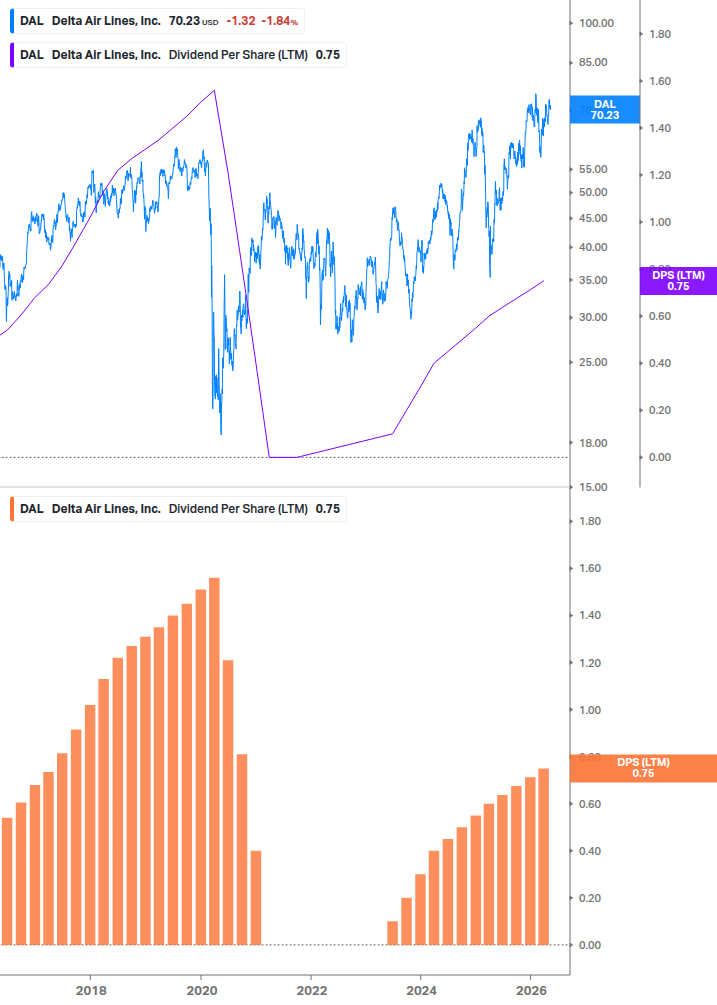Screen dimensions: 717x1005
Task: Click the -1.84% percent change value
Action: tap(279, 21)
